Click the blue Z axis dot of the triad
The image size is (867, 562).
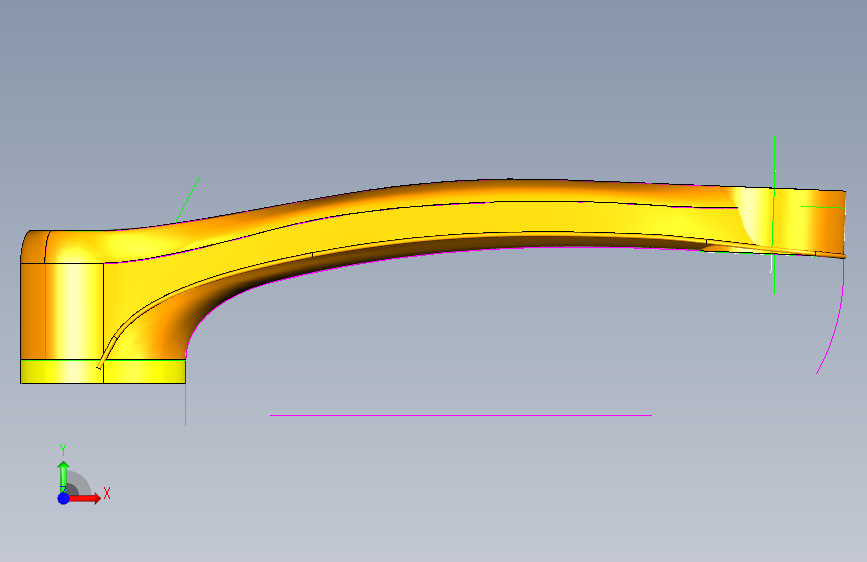63,498
